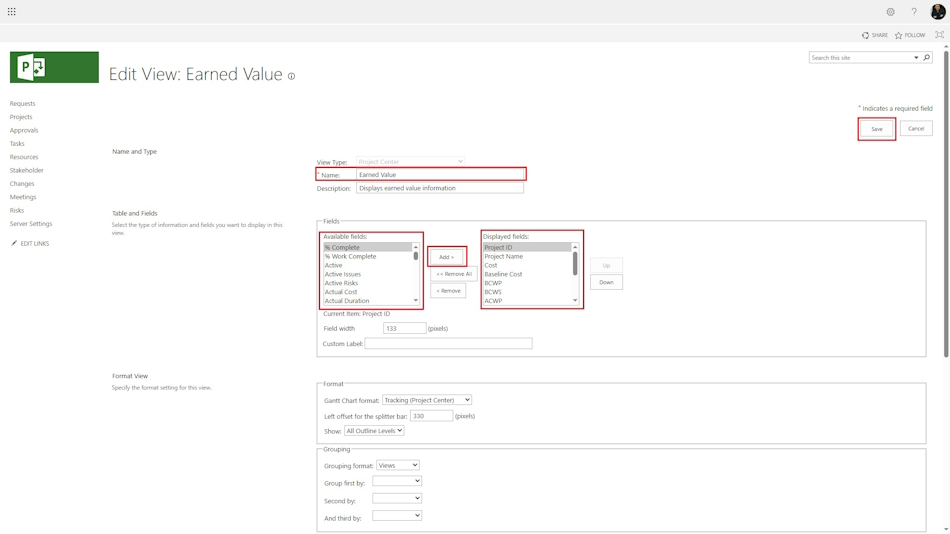Click the Follow star icon
The height and width of the screenshot is (534, 950).
[899, 35]
